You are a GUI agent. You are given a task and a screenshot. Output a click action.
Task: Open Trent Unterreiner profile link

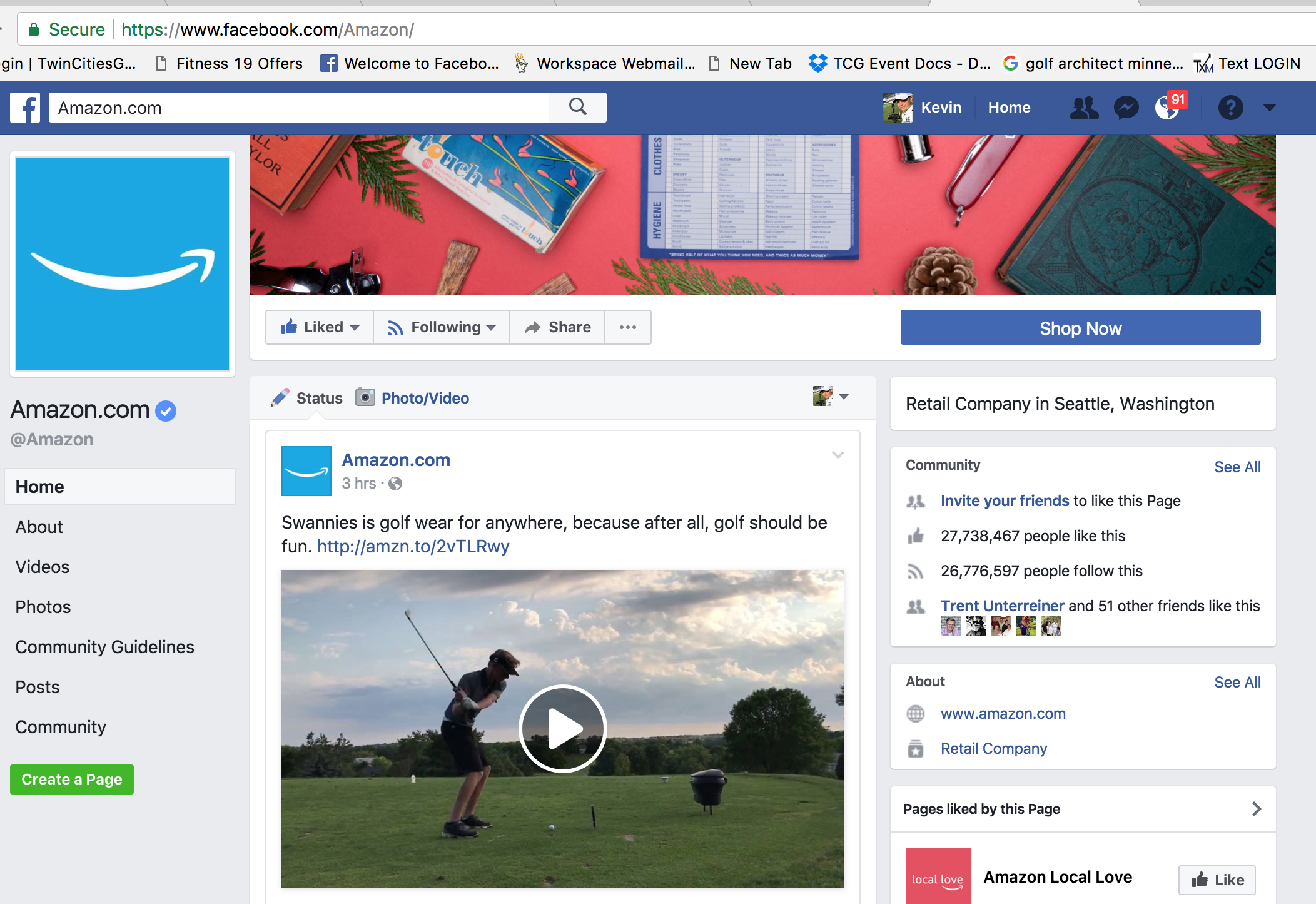point(1003,606)
